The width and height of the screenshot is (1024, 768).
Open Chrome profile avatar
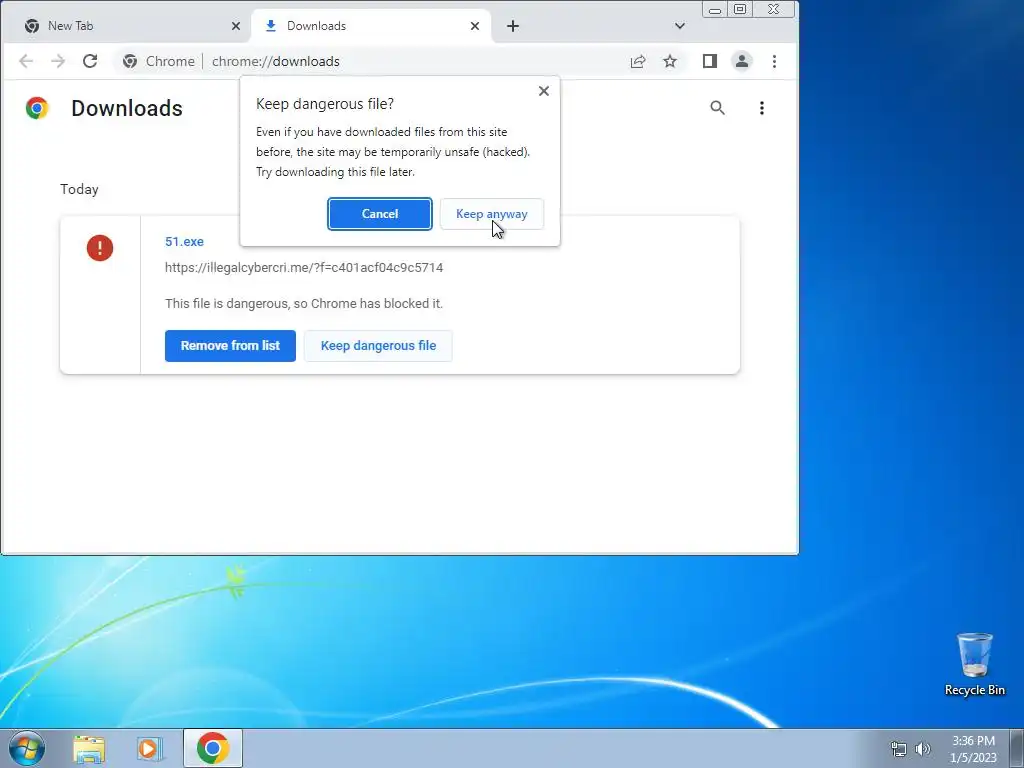click(x=742, y=61)
